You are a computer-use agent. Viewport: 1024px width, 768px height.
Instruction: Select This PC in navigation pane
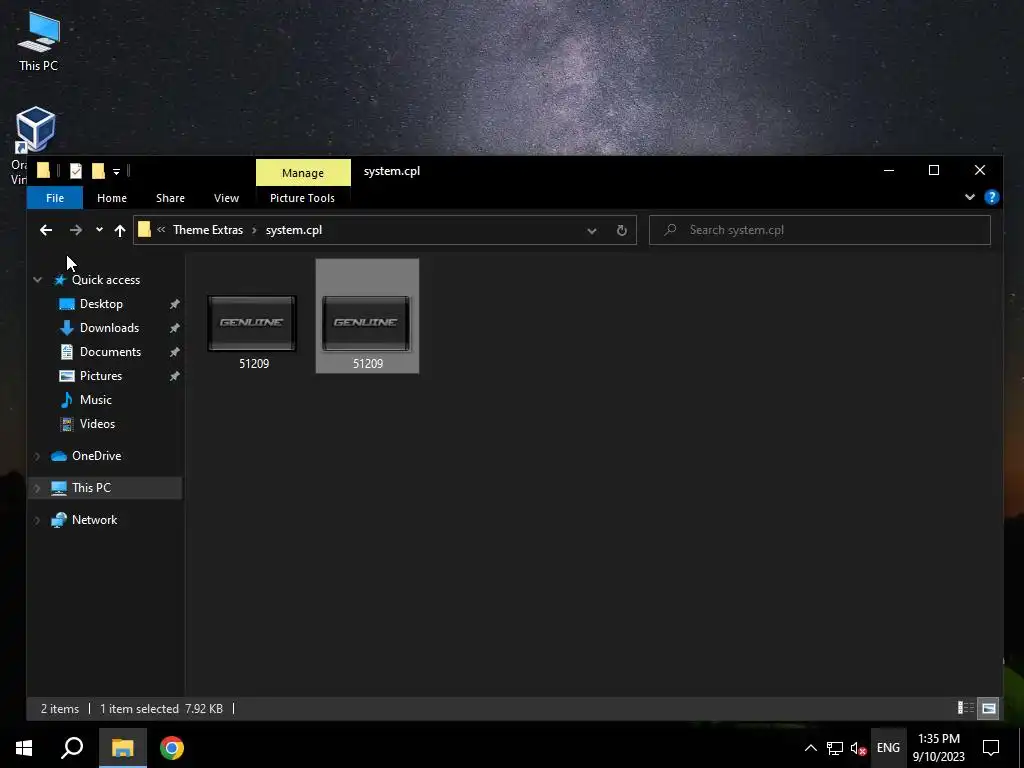pyautogui.click(x=91, y=488)
